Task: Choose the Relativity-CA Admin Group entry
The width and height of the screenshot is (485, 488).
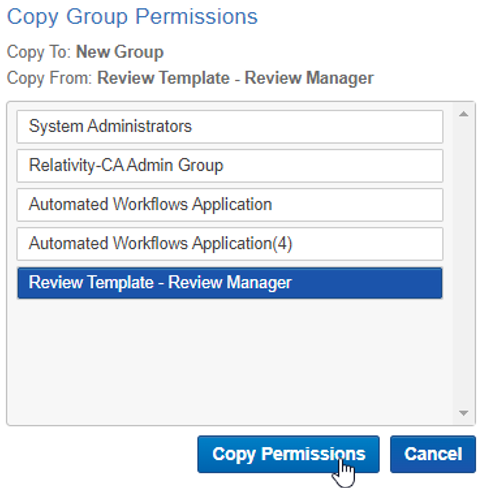Action: (x=230, y=166)
